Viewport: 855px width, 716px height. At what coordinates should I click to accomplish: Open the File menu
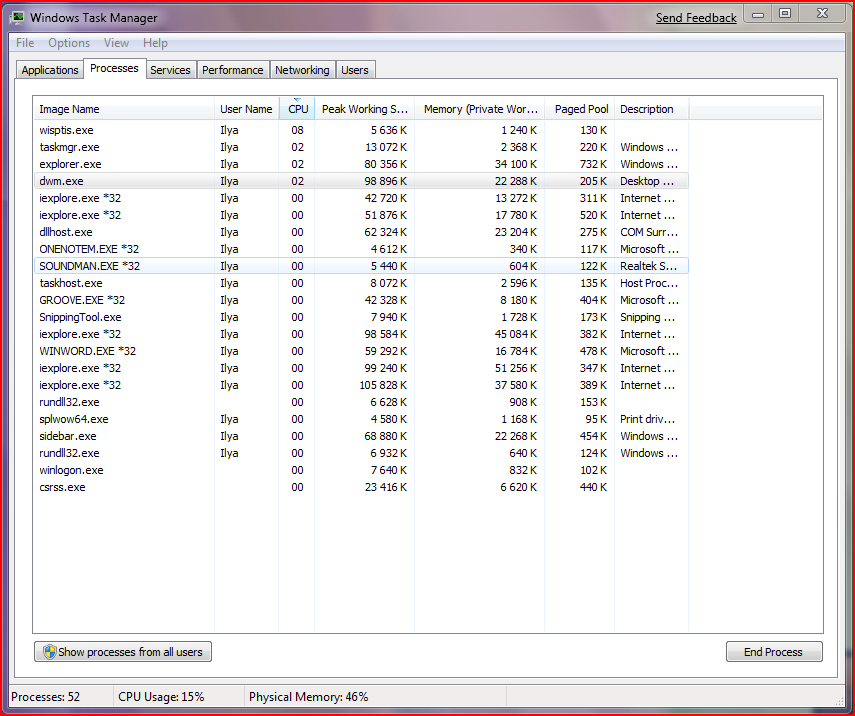pyautogui.click(x=25, y=43)
